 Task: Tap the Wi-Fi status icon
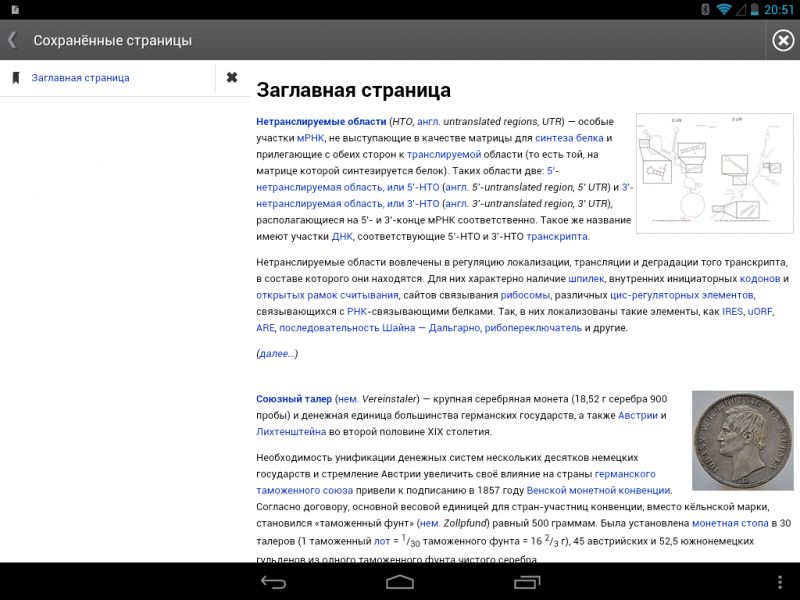coord(724,10)
